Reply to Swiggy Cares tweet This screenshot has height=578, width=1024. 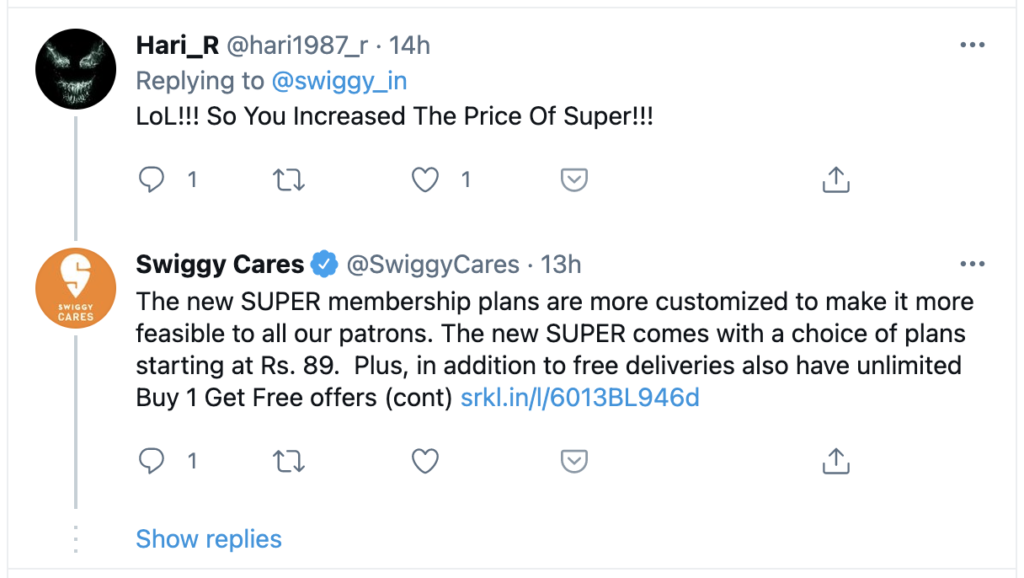[152, 461]
